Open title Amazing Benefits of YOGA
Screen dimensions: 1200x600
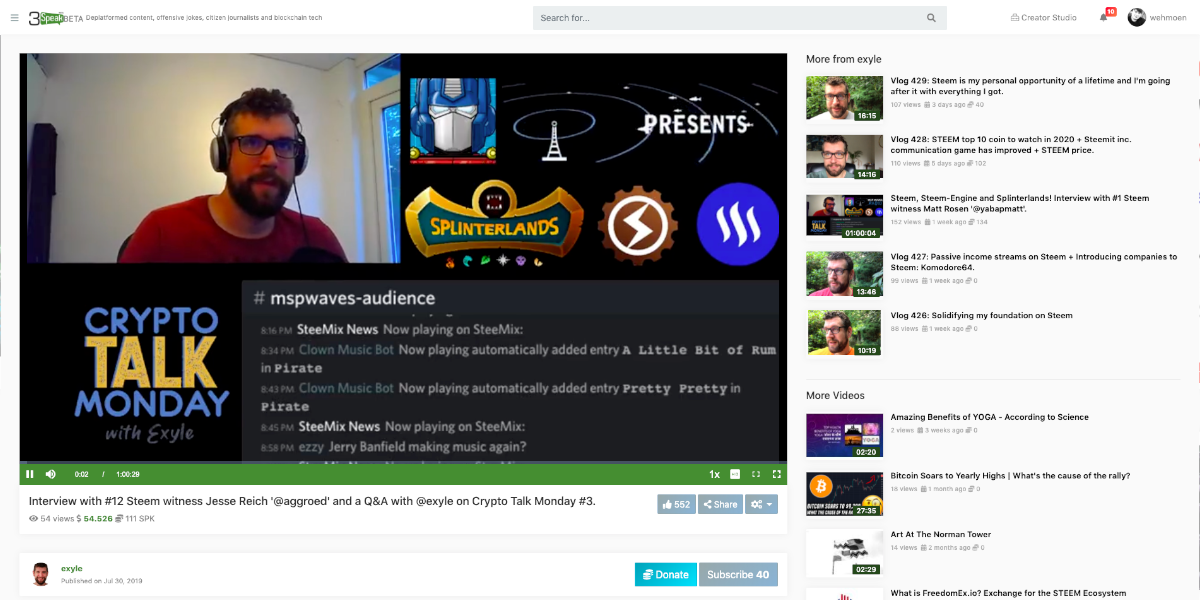point(990,417)
